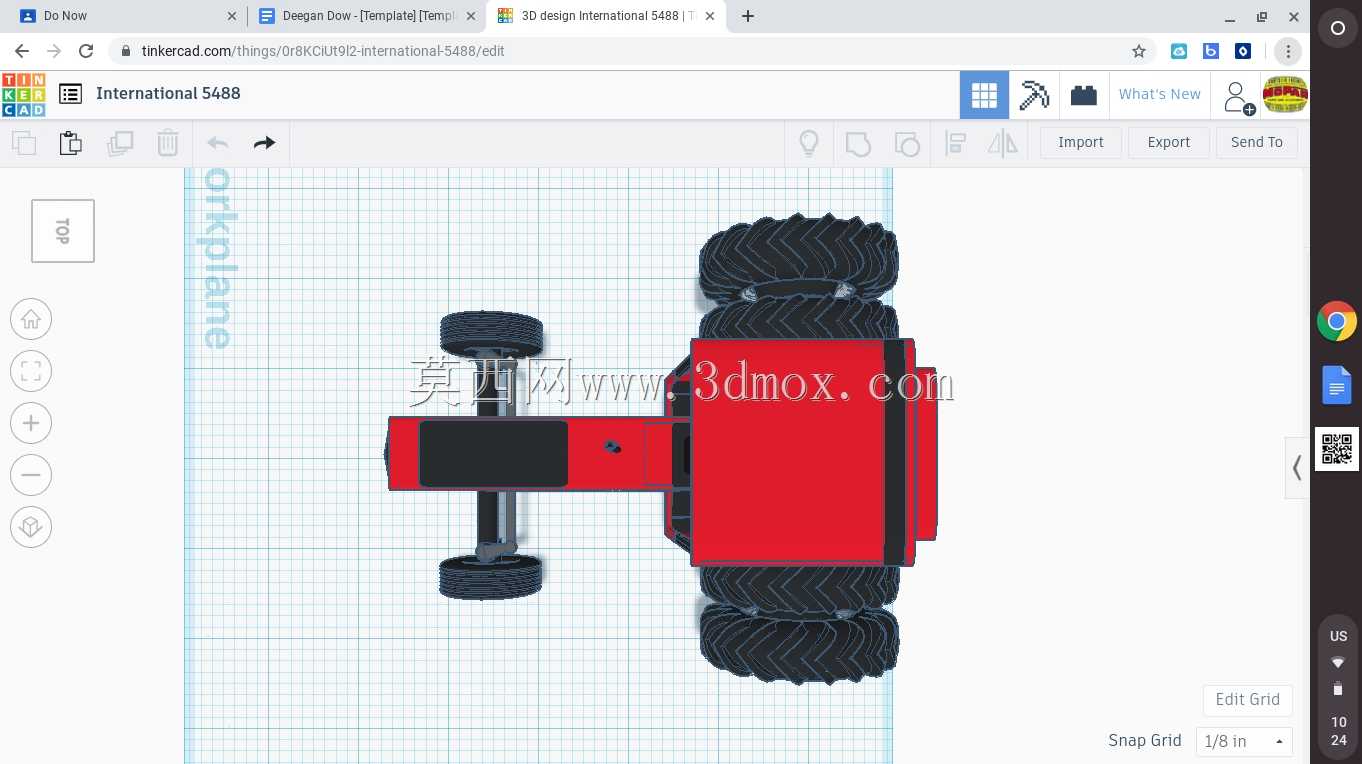Click the Zoom in plus button
The width and height of the screenshot is (1362, 764).
pos(31,423)
